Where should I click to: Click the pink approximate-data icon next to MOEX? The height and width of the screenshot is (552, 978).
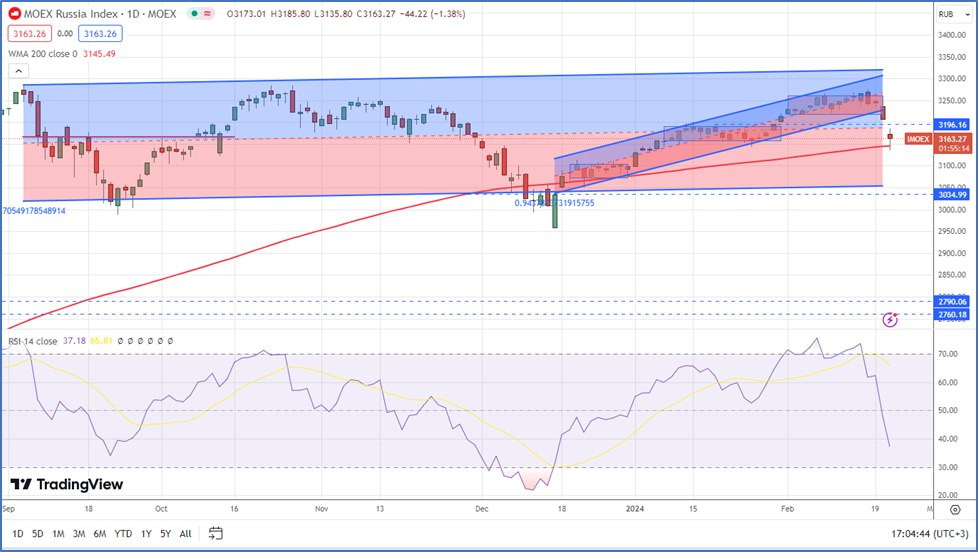click(207, 14)
